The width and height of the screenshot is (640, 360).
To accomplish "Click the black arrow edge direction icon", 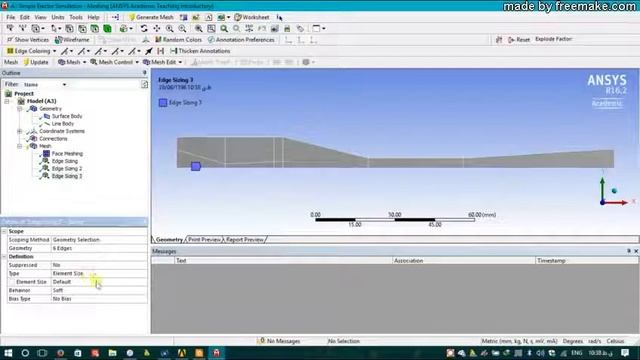I will point(149,51).
